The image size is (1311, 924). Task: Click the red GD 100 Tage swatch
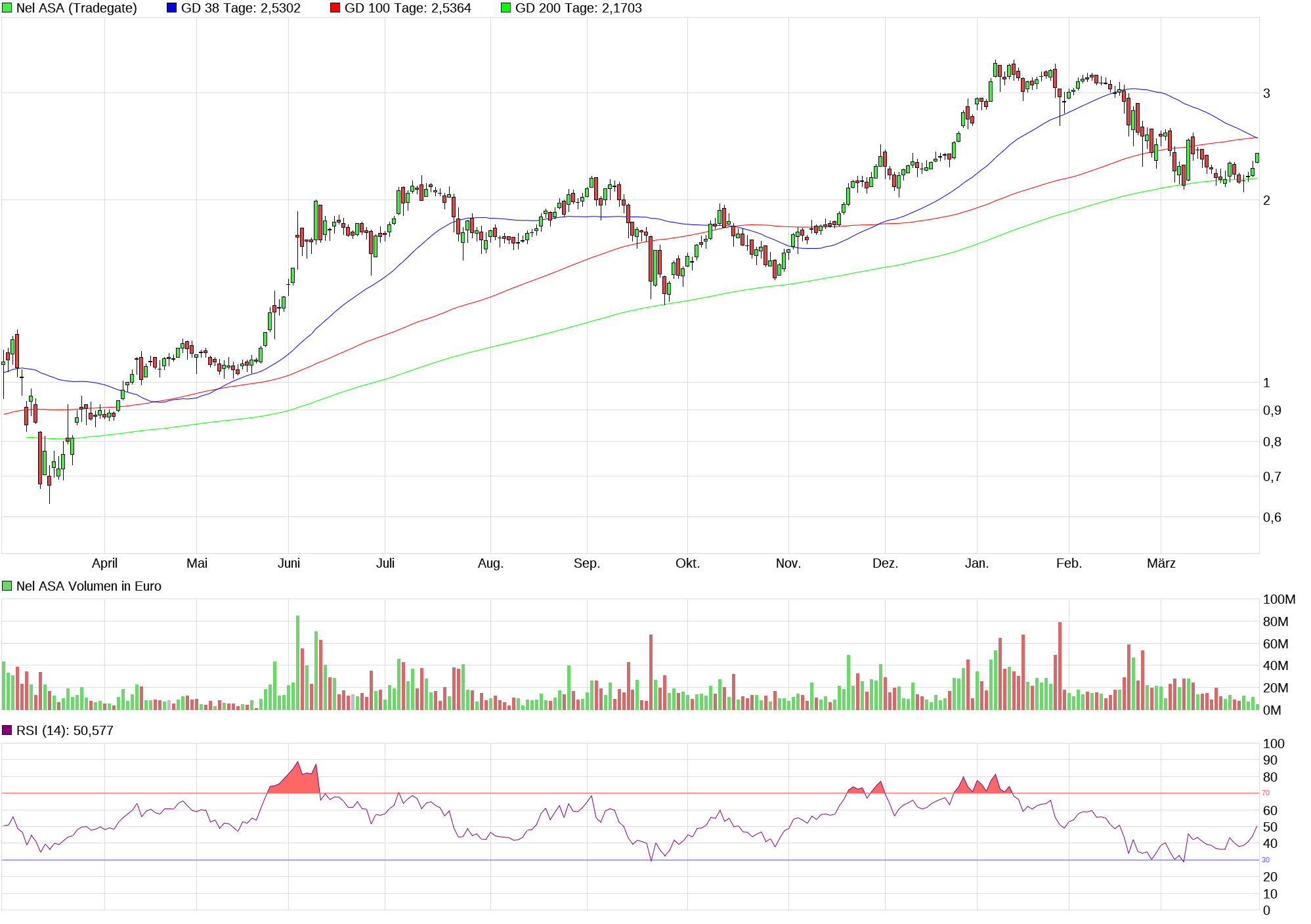tap(335, 9)
